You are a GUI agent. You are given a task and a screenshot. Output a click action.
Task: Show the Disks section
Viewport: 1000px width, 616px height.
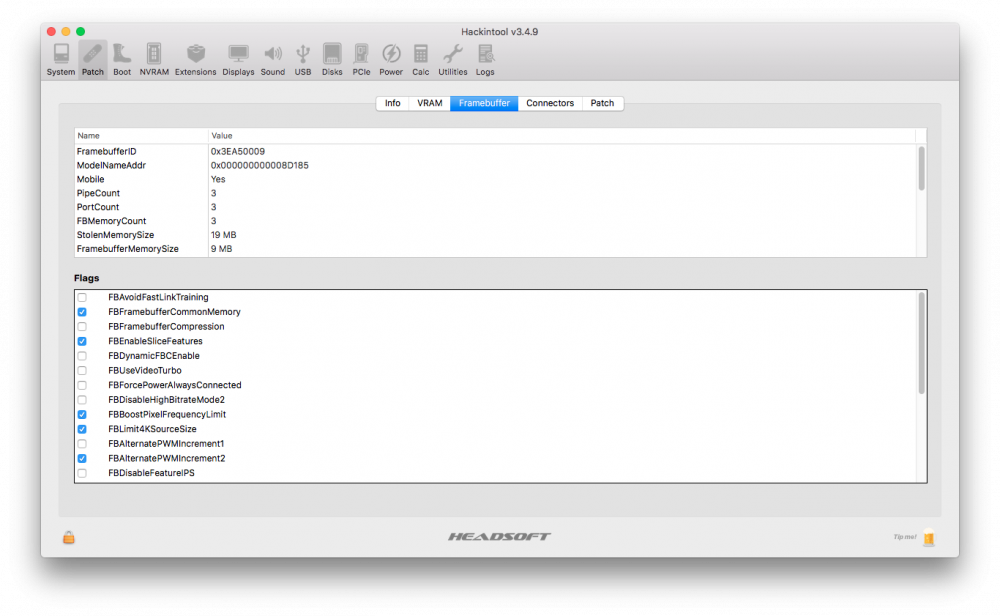click(332, 60)
